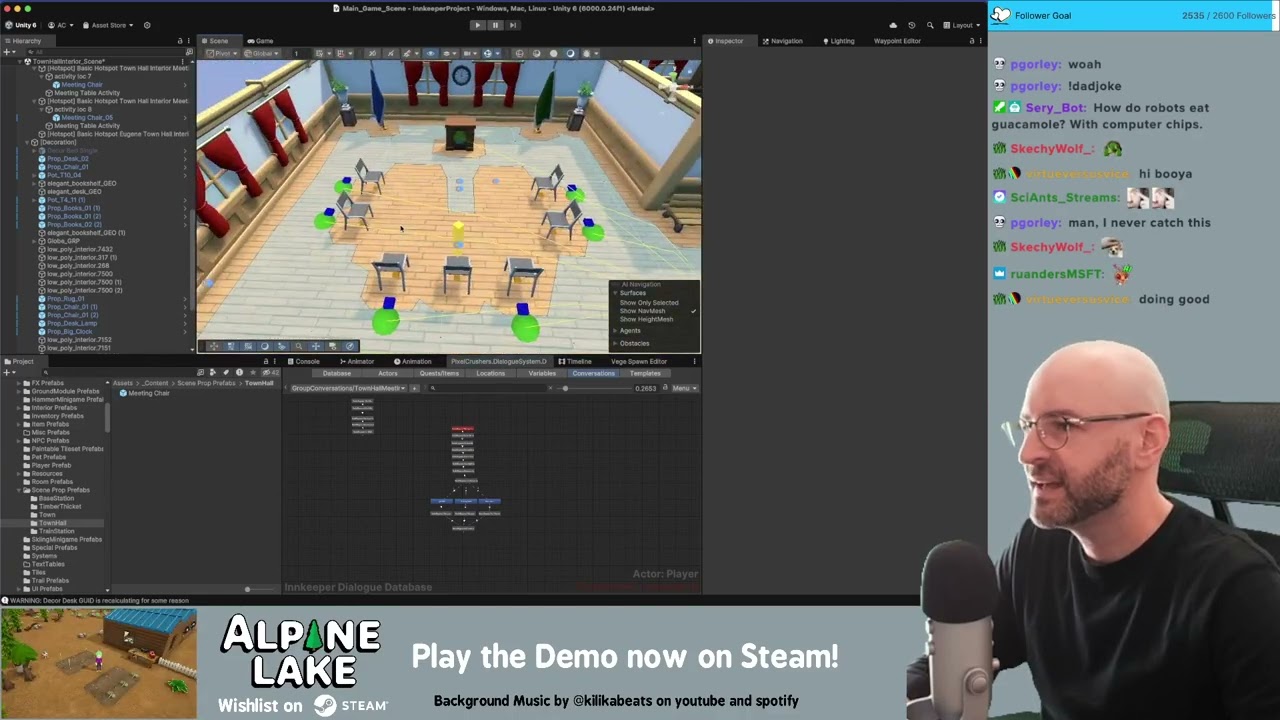Open GroupConversations/TownHallMeeting dropdown
Image resolution: width=1280 pixels, height=720 pixels.
point(349,388)
